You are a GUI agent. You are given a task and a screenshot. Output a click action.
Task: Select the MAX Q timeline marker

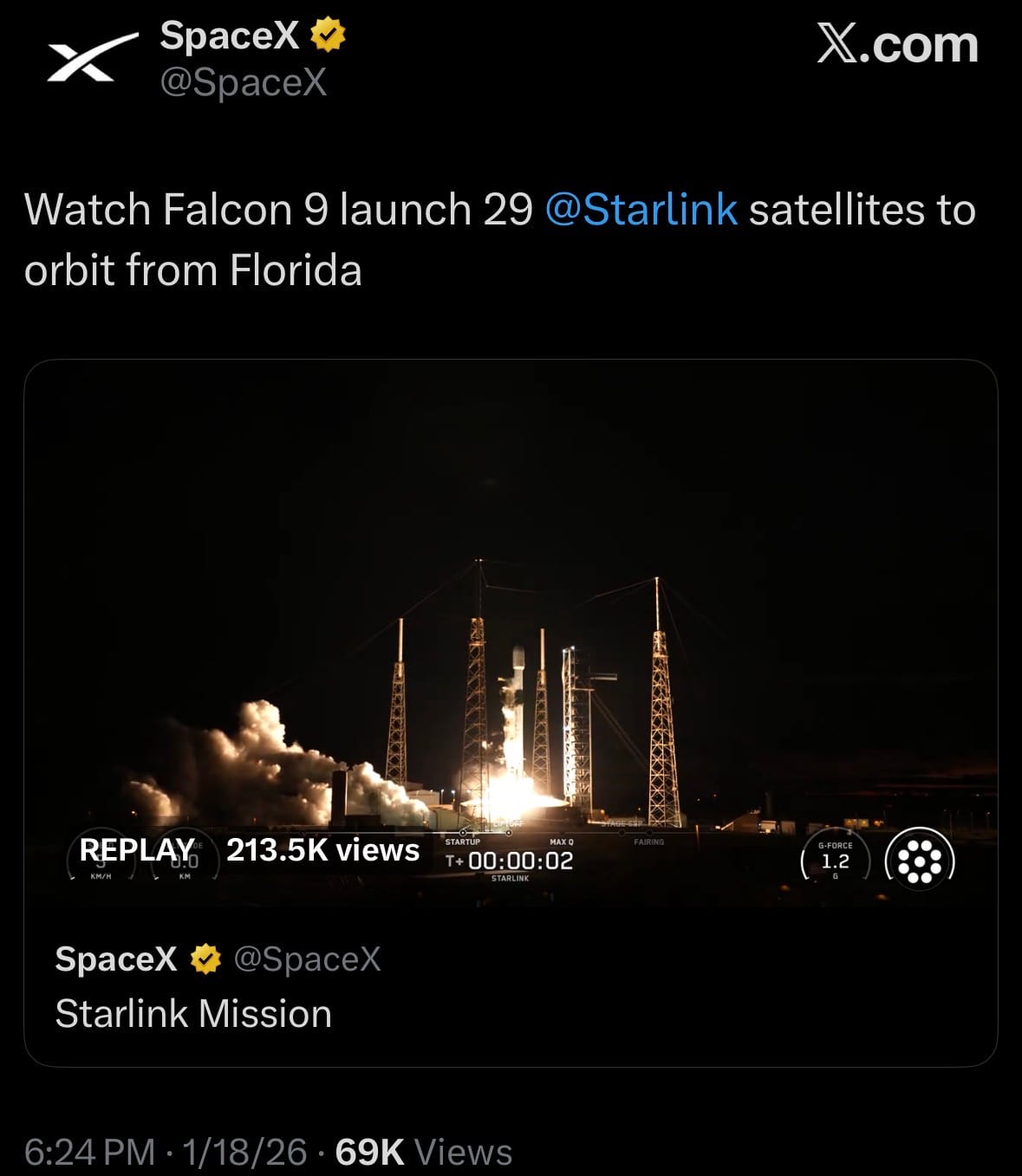(x=561, y=841)
